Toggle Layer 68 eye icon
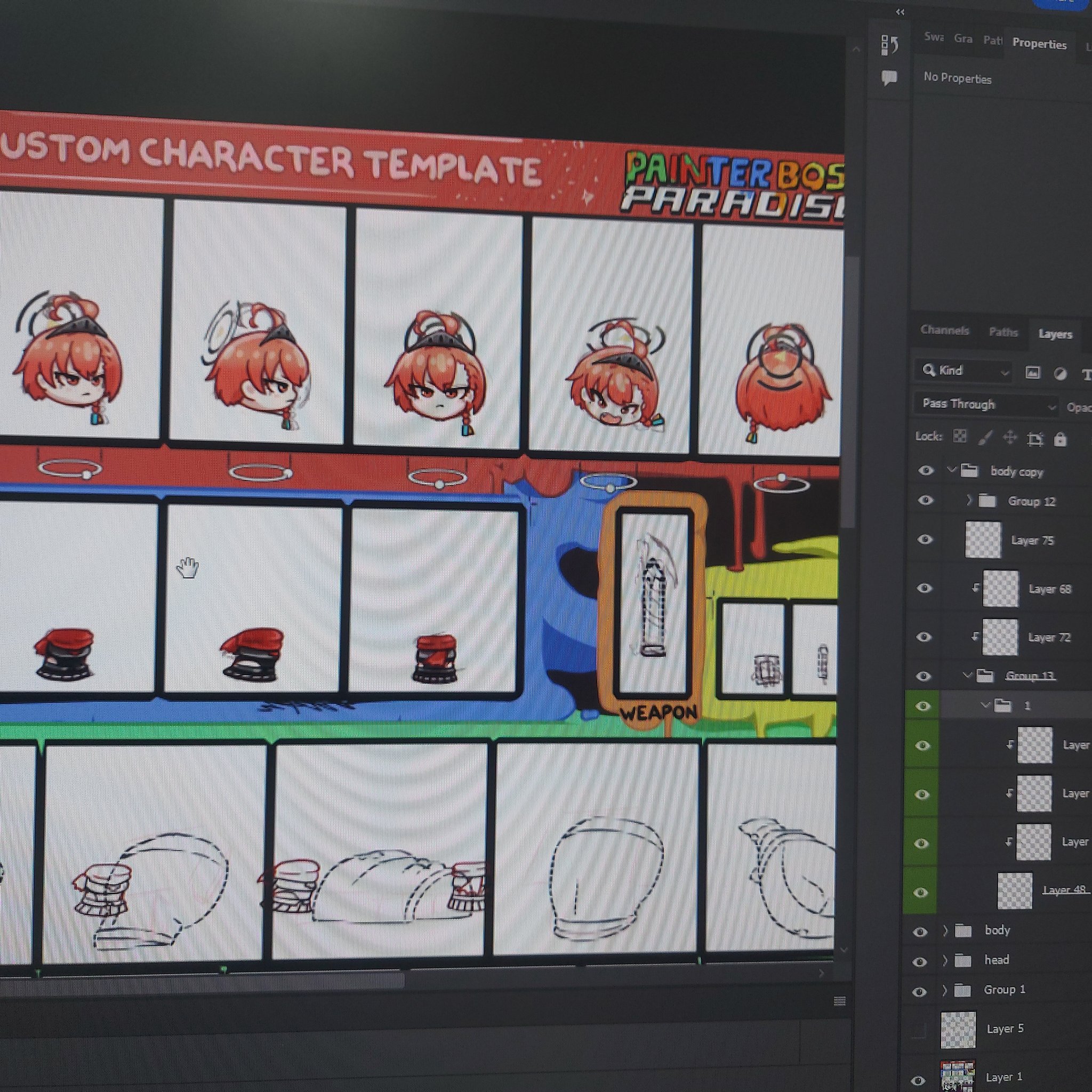Viewport: 1092px width, 1092px height. (x=924, y=588)
